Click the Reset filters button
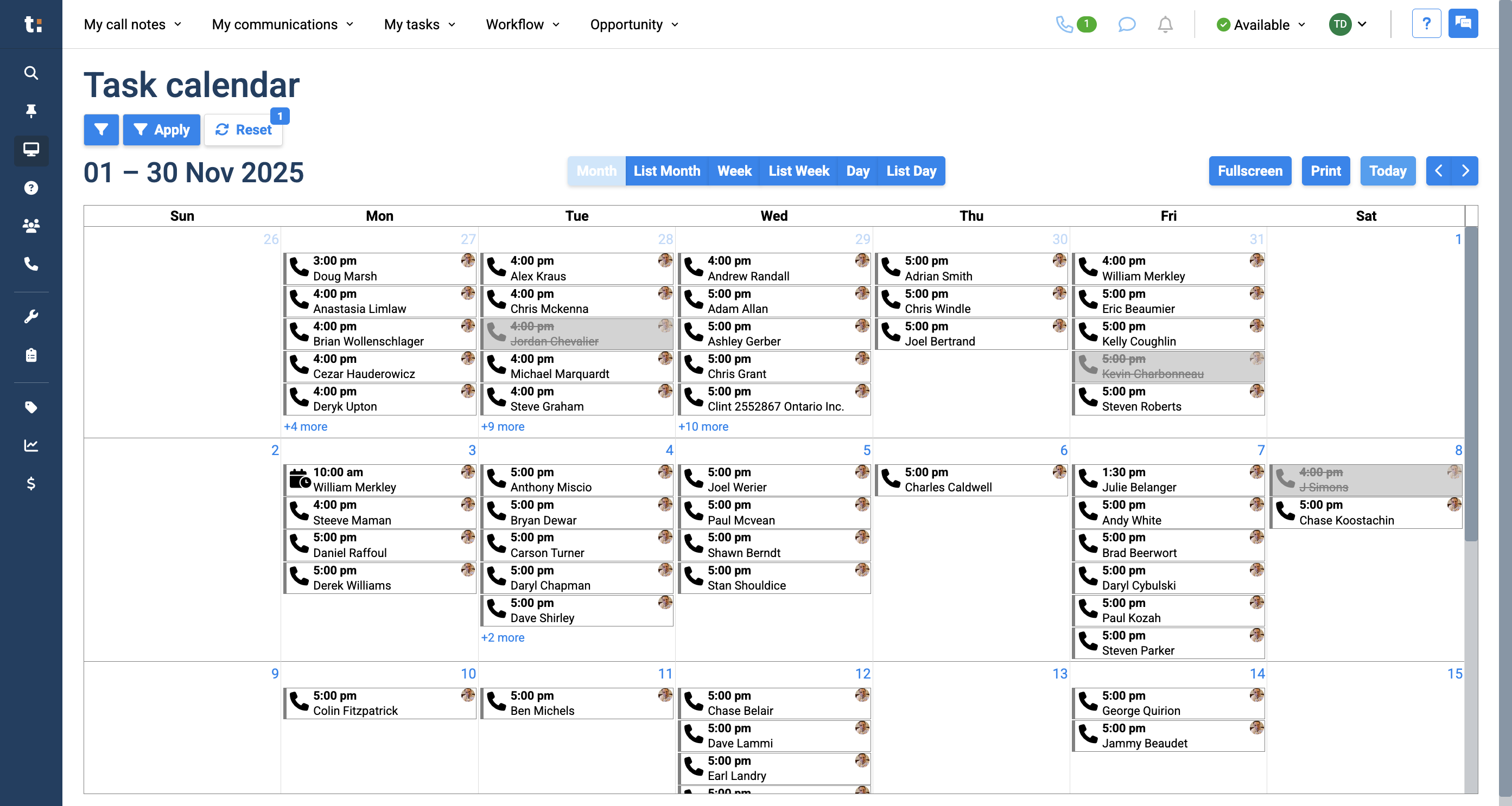 tap(244, 130)
